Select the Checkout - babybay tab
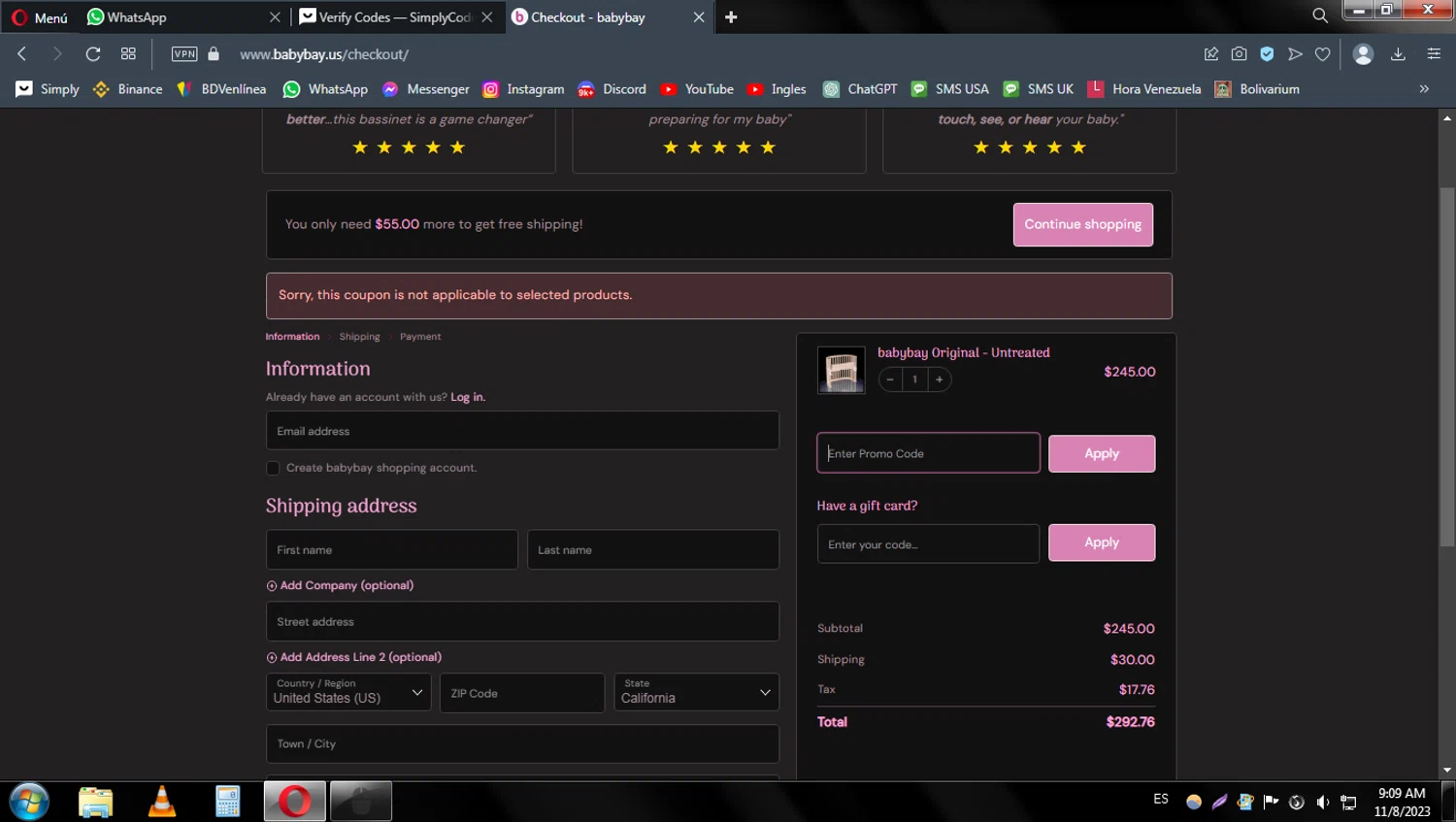This screenshot has height=822, width=1456. coord(608,17)
